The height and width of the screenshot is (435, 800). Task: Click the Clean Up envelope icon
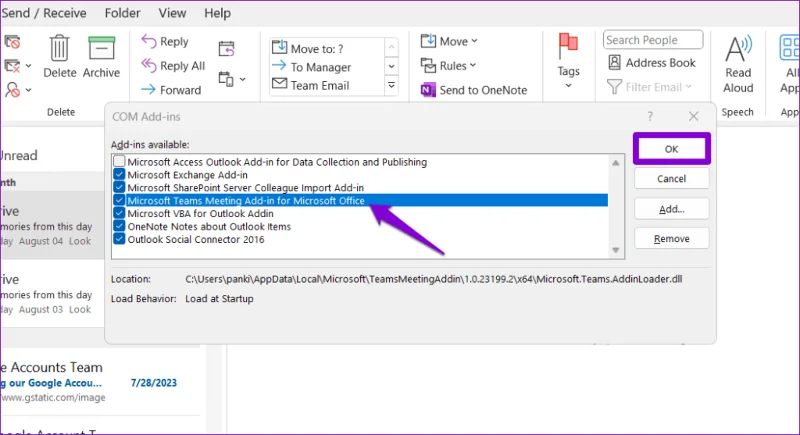point(12,66)
